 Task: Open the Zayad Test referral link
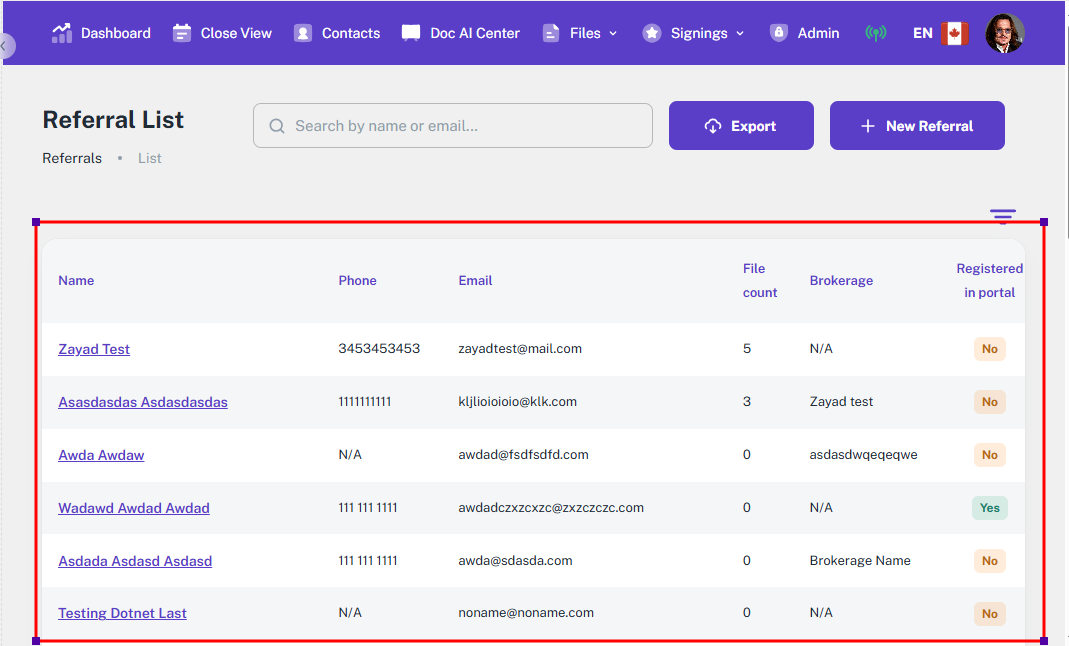tap(94, 349)
